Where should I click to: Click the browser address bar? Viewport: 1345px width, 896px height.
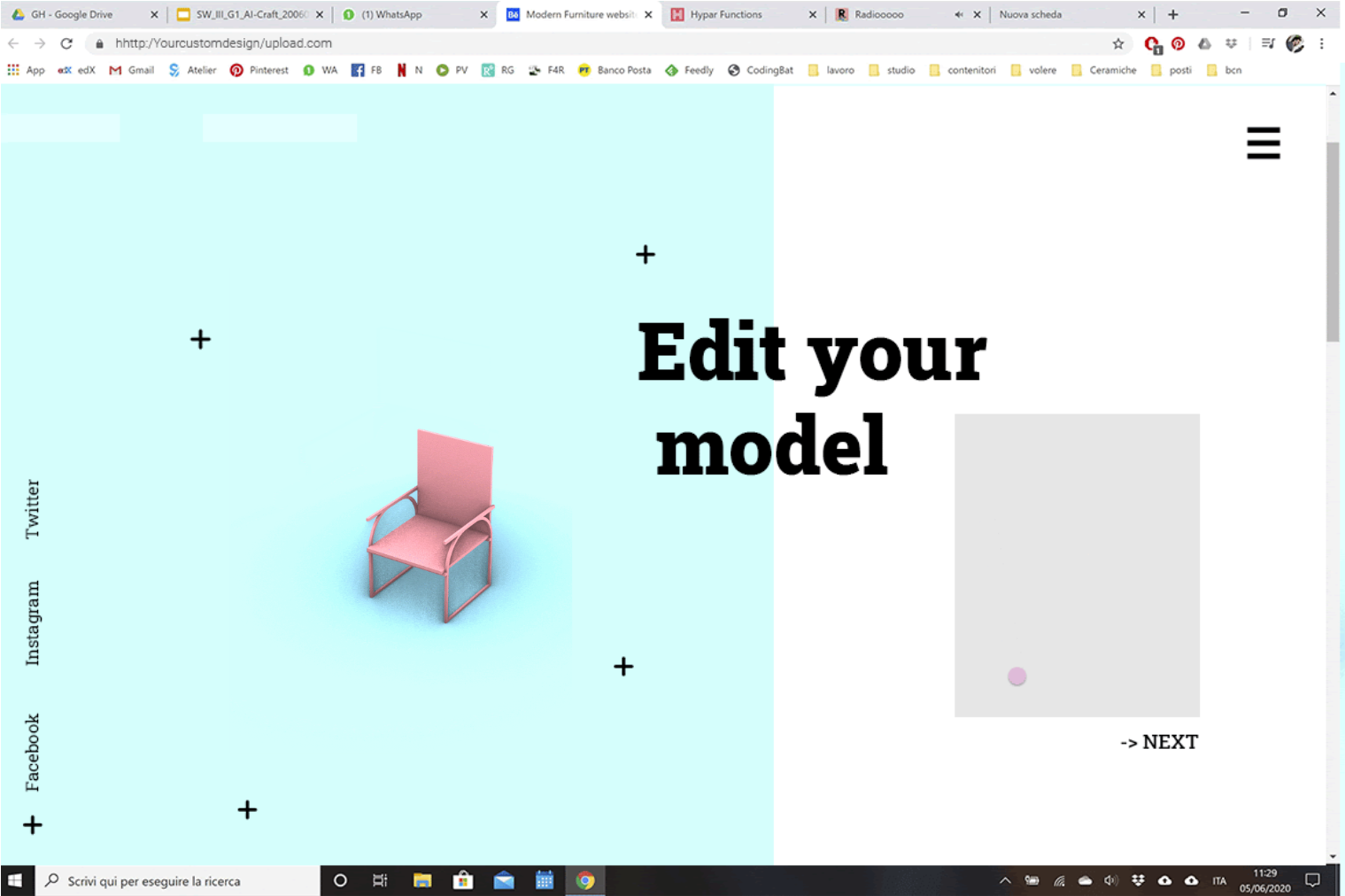pyautogui.click(x=602, y=43)
